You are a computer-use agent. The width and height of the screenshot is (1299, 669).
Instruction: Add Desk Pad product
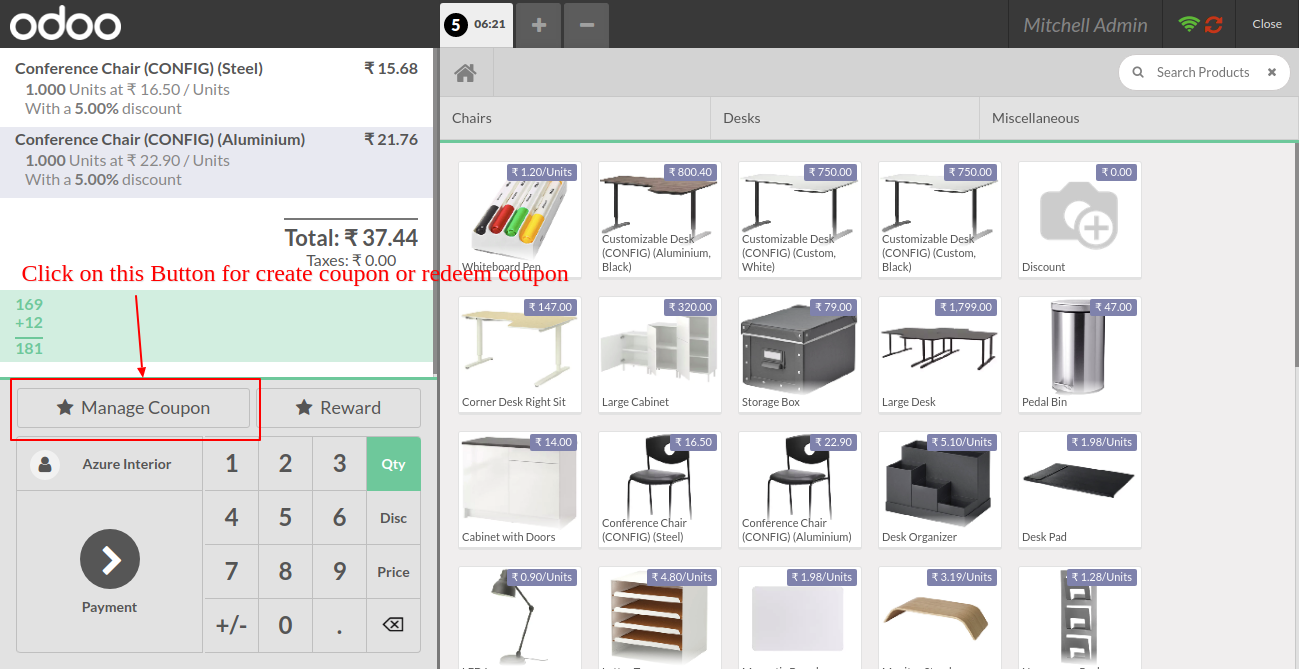click(x=1080, y=490)
